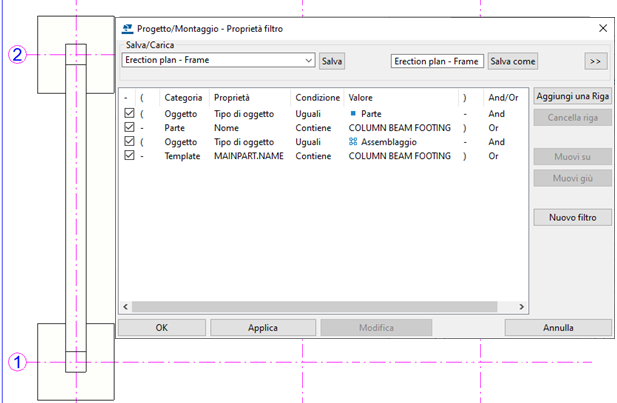The image size is (617, 403).
Task: Click the Assemblaggio value icon in third row
Action: point(353,142)
